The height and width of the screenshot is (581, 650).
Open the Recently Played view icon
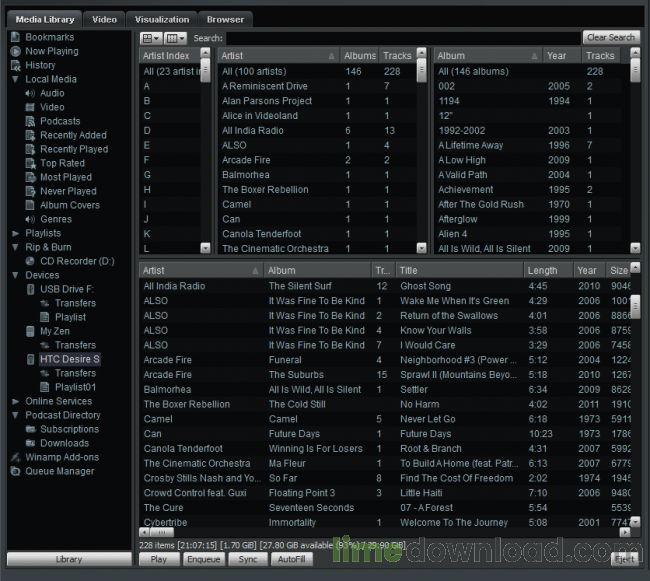(x=30, y=150)
